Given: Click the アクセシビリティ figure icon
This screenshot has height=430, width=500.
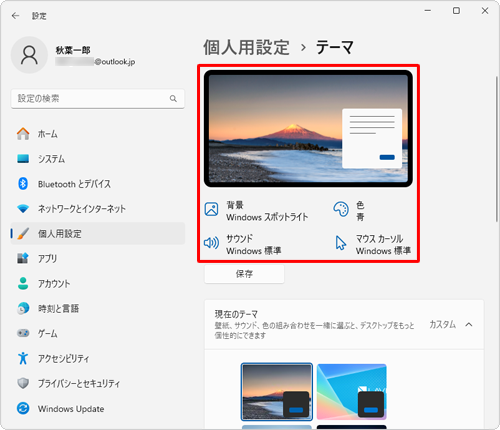Looking at the screenshot, I should pyautogui.click(x=23, y=358).
